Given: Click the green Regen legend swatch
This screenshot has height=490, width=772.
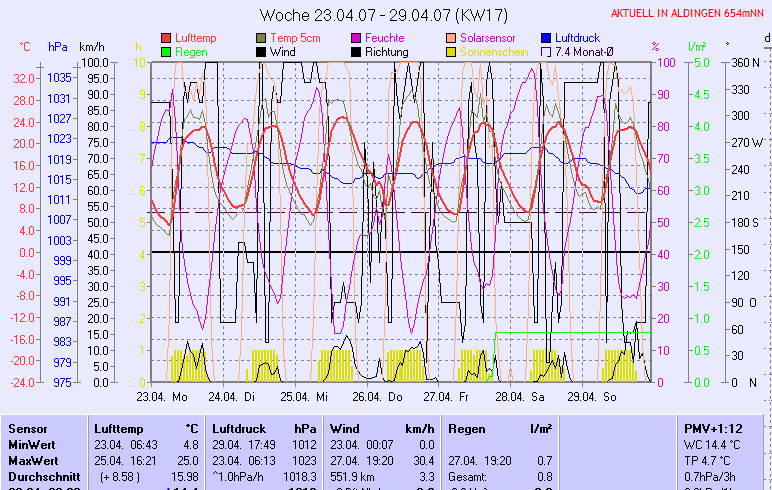Looking at the screenshot, I should (166, 52).
